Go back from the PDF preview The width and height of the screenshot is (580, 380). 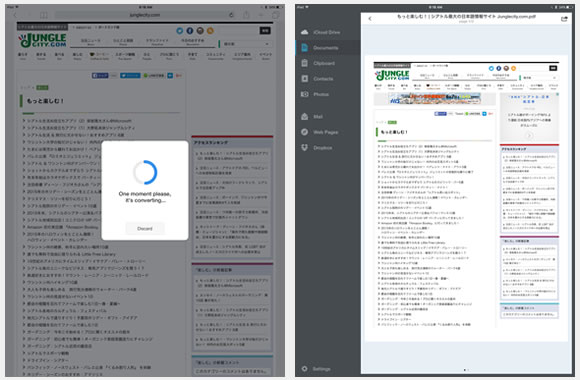[370, 19]
